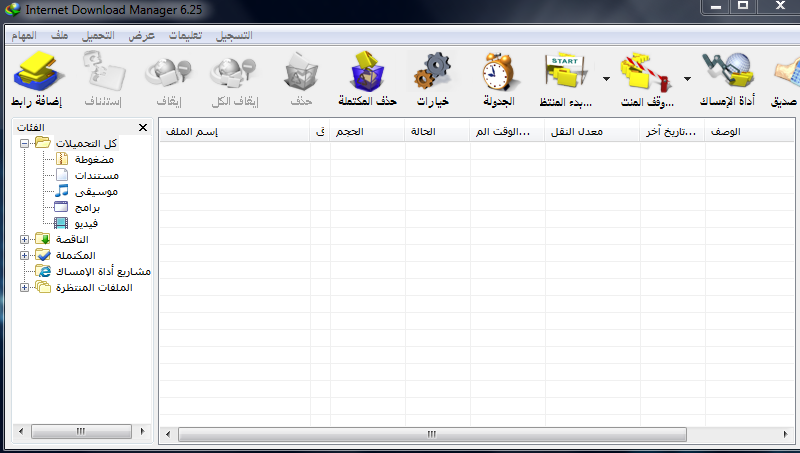The width and height of the screenshot is (800, 453).
Task: Sort by File Name (إسم الملف) column
Action: pos(234,132)
